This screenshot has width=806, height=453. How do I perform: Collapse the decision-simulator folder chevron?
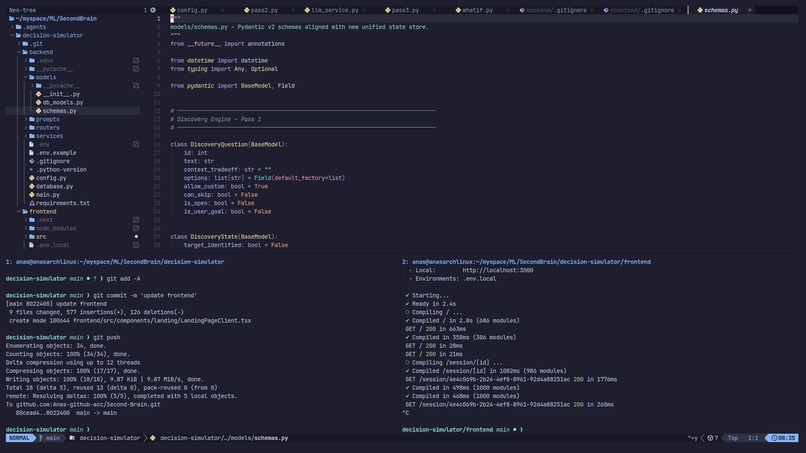[x=12, y=35]
